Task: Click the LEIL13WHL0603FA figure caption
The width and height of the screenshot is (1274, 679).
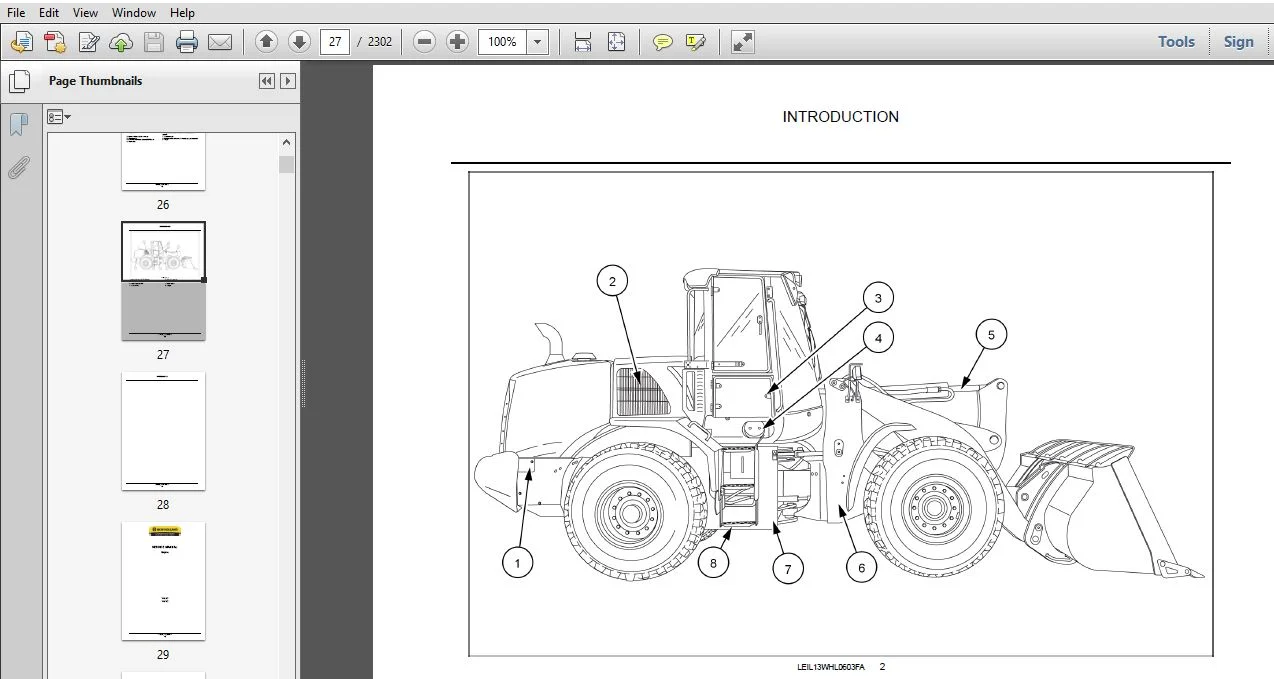Action: (x=830, y=666)
